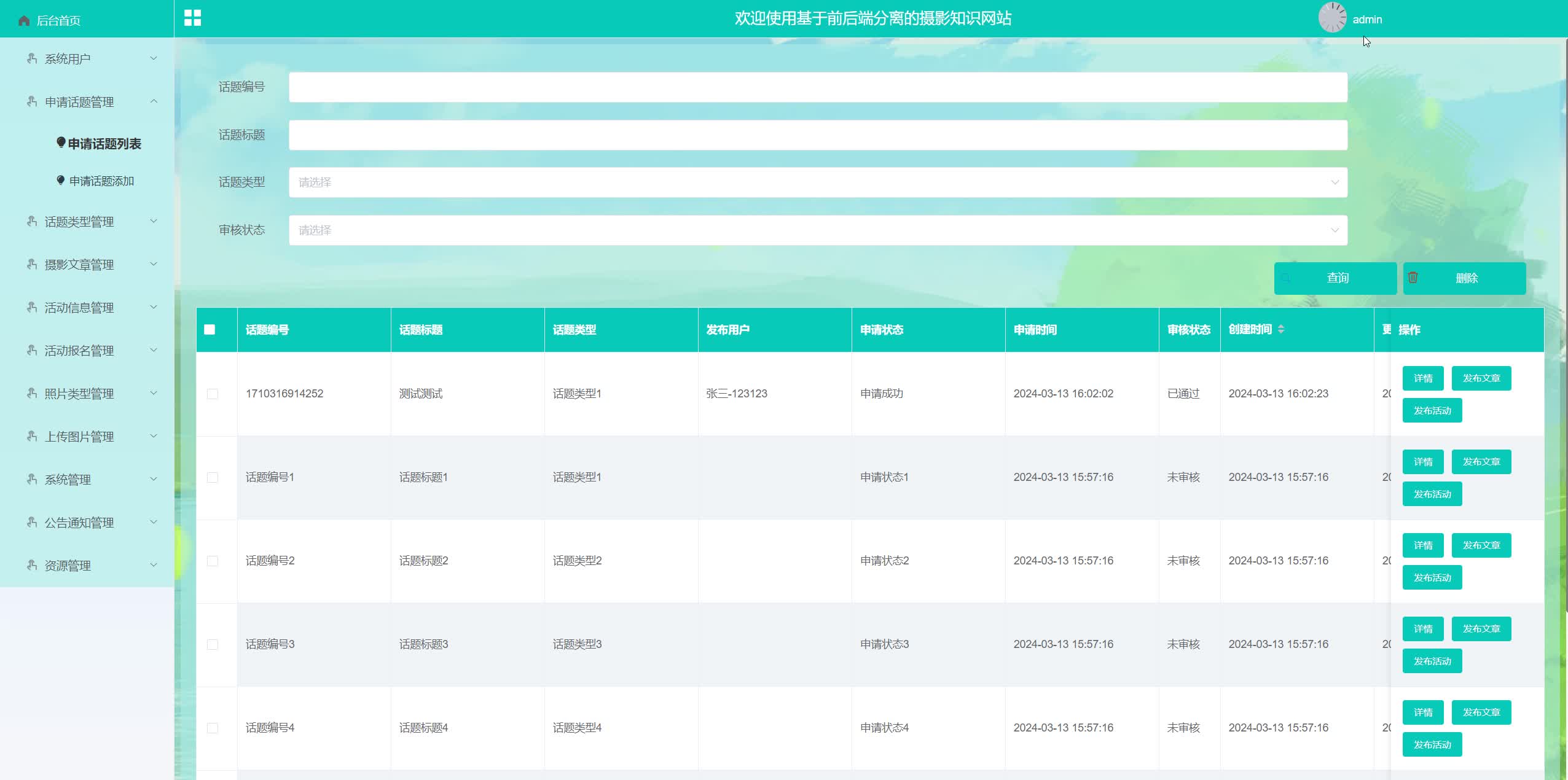Click the bulb icon beside 申请话题列表
The image size is (1568, 780).
point(61,142)
